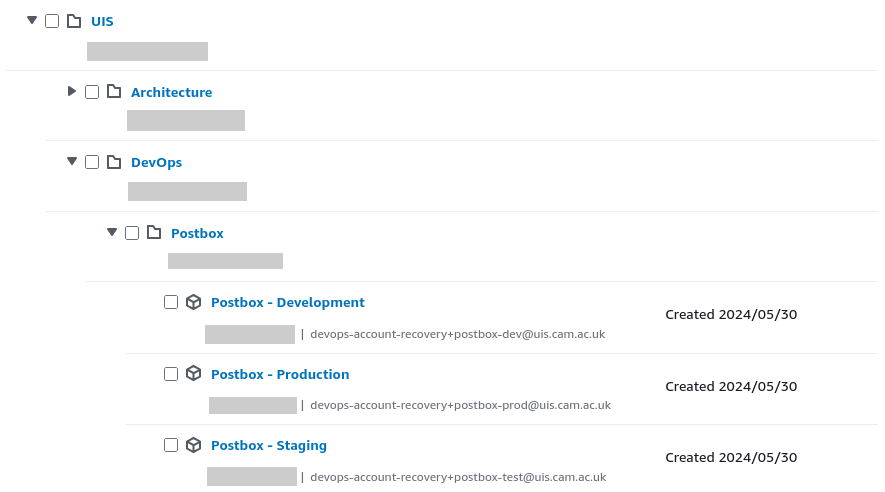Tick the Postbox - Staging account checkbox

click(x=171, y=445)
